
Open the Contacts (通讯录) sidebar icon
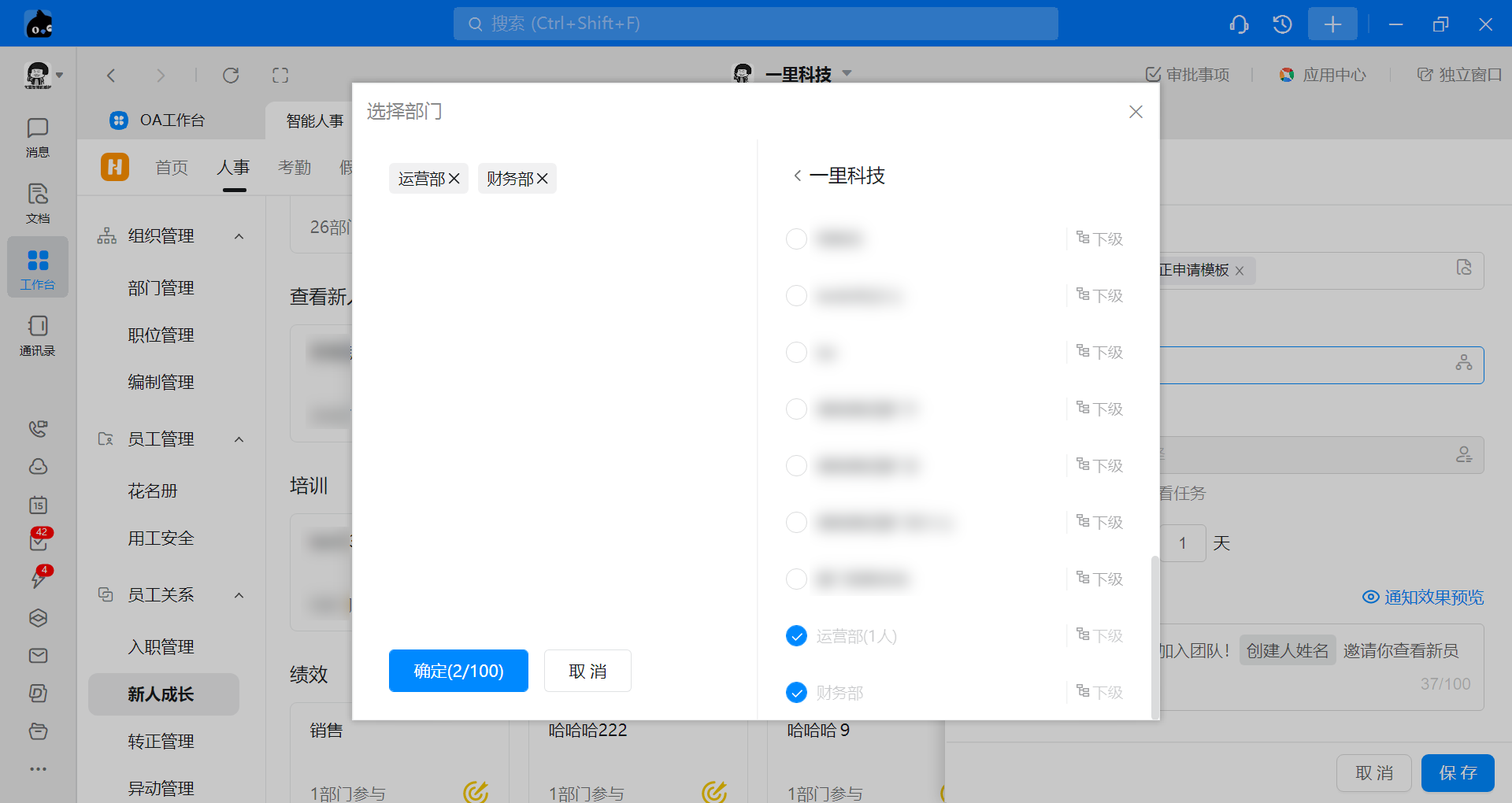point(37,335)
